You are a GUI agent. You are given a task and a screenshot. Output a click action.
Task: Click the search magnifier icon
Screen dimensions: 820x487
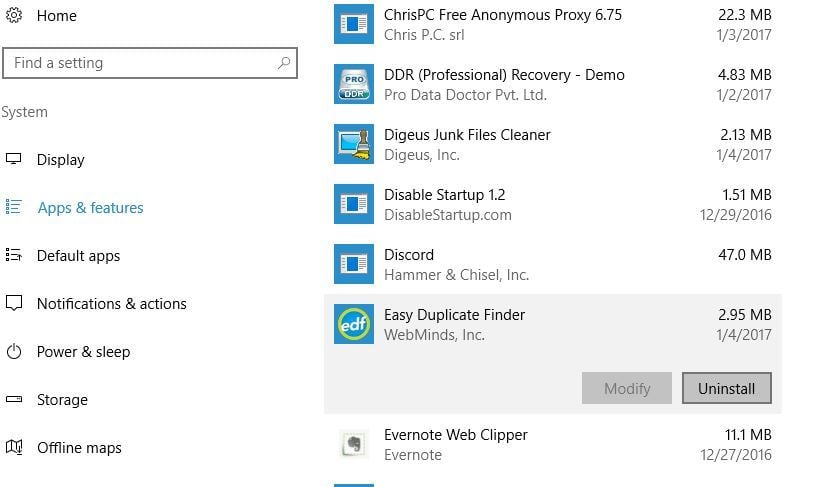[284, 63]
